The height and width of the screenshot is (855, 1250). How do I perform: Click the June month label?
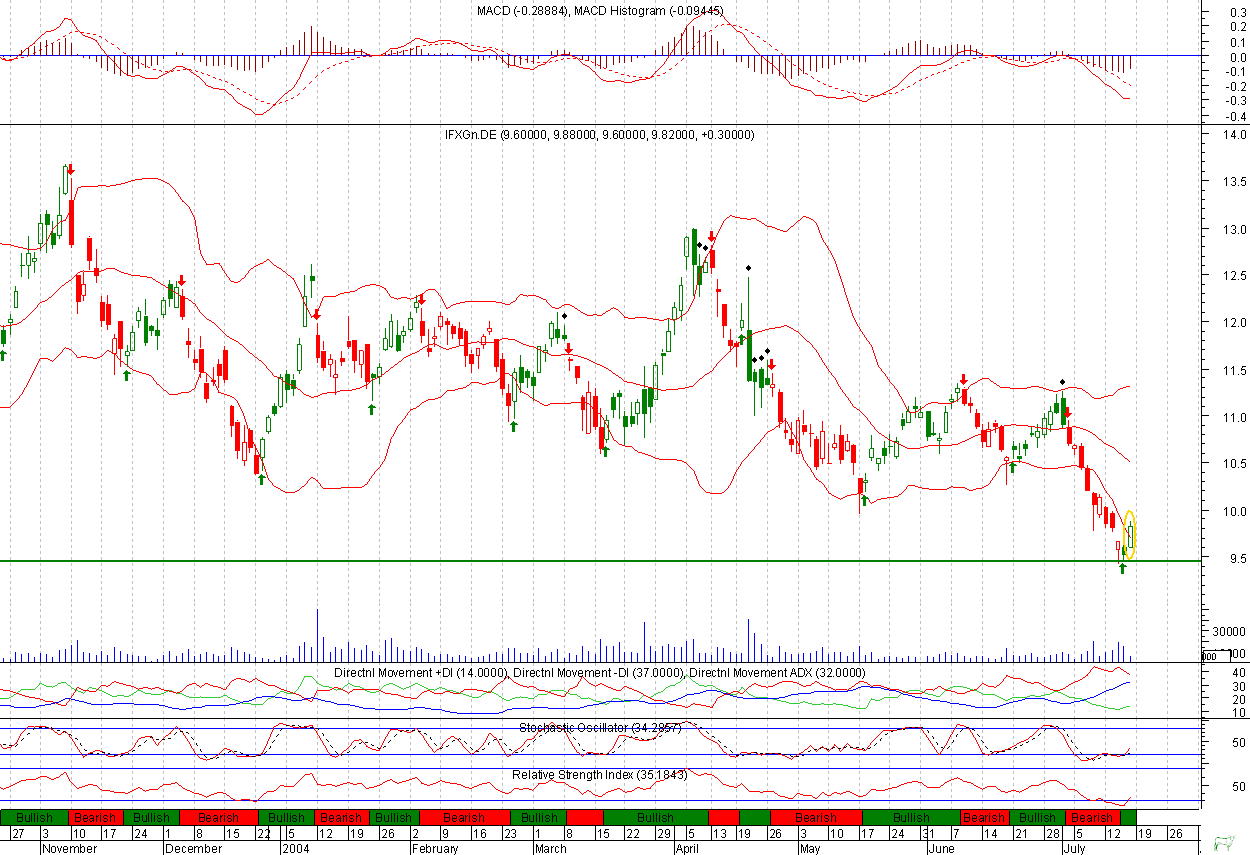pyautogui.click(x=943, y=848)
